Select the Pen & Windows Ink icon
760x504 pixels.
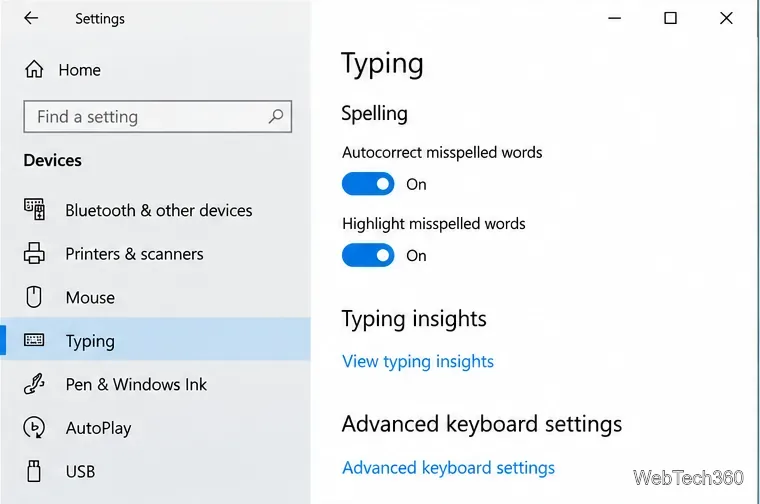click(x=34, y=384)
